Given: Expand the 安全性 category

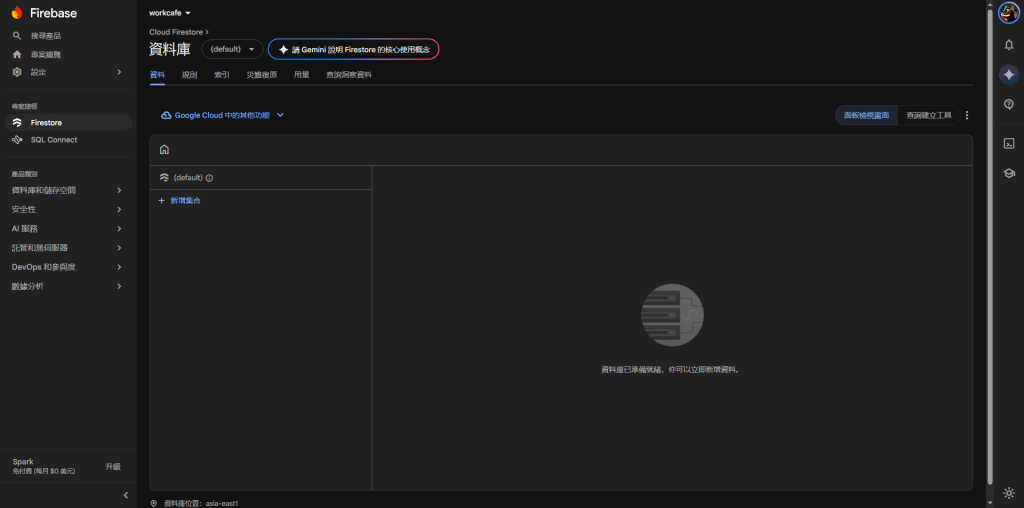Looking at the screenshot, I should (x=68, y=210).
